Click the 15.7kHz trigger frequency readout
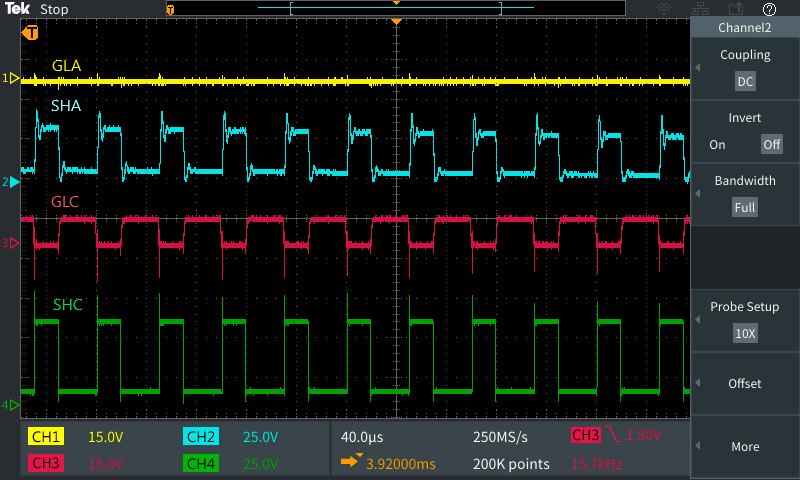Image resolution: width=800 pixels, height=480 pixels. tap(597, 464)
